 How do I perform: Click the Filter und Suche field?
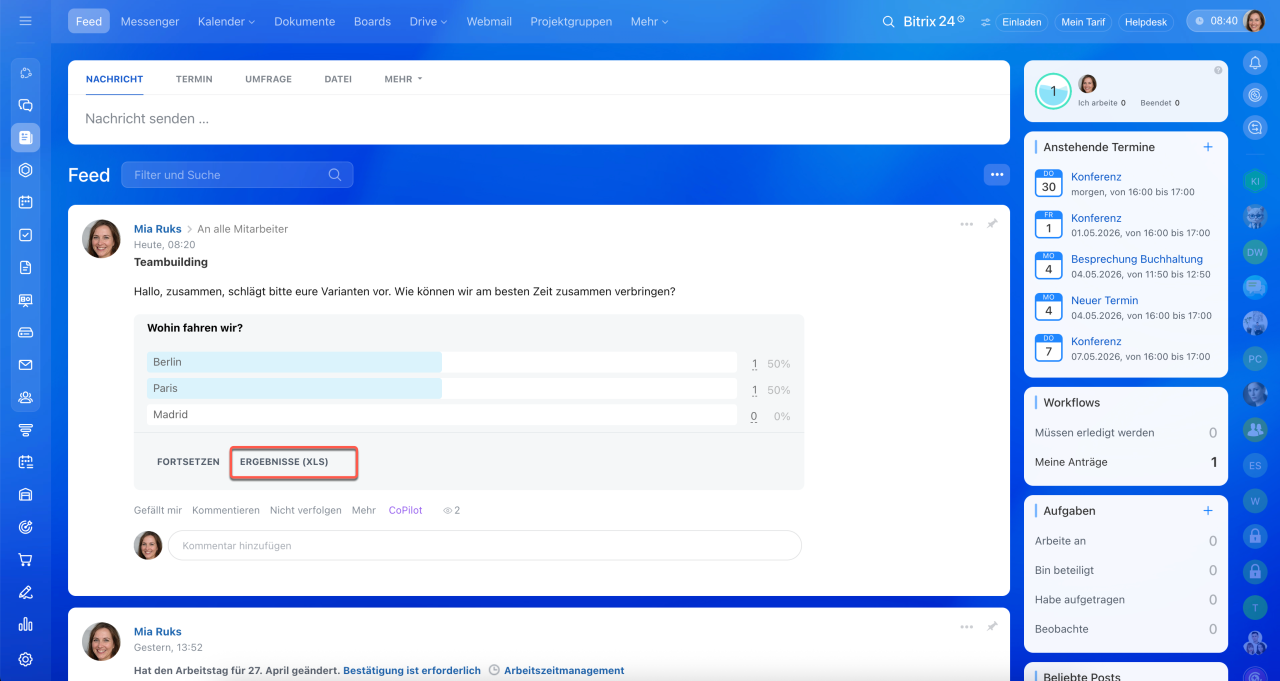pos(230,175)
